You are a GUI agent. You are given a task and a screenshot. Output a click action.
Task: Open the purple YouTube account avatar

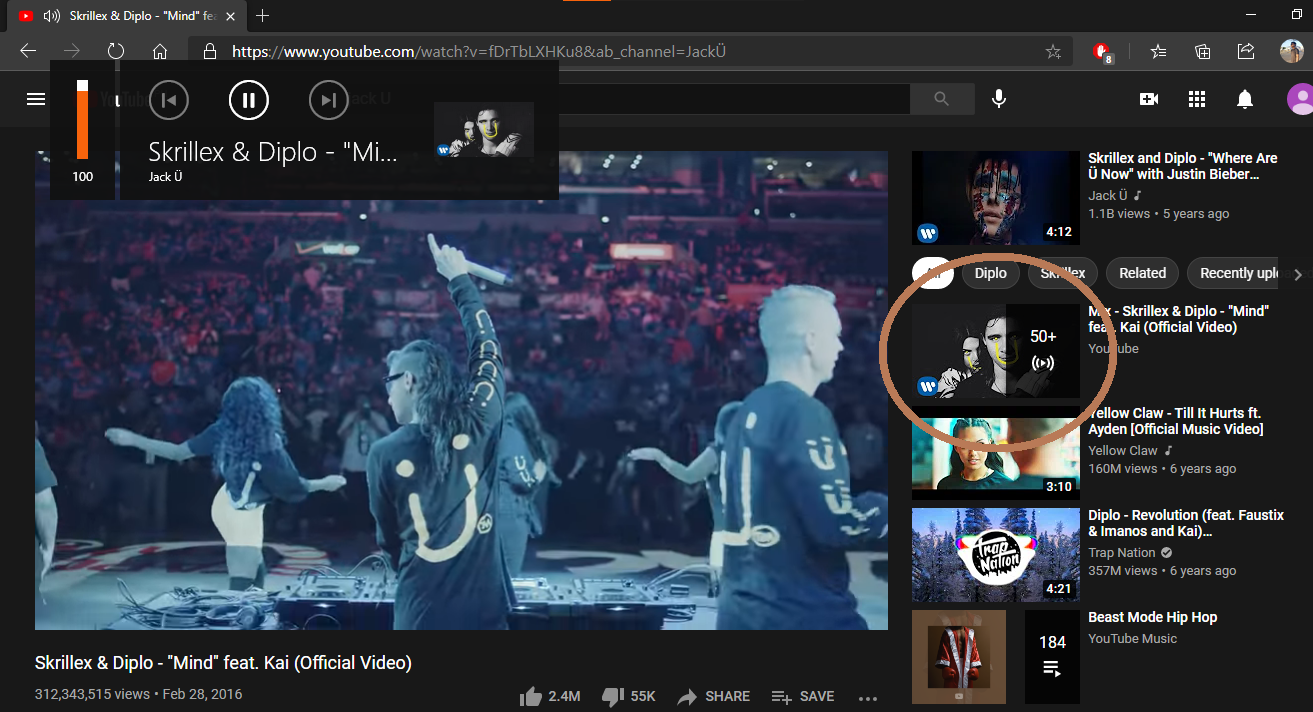(1300, 98)
